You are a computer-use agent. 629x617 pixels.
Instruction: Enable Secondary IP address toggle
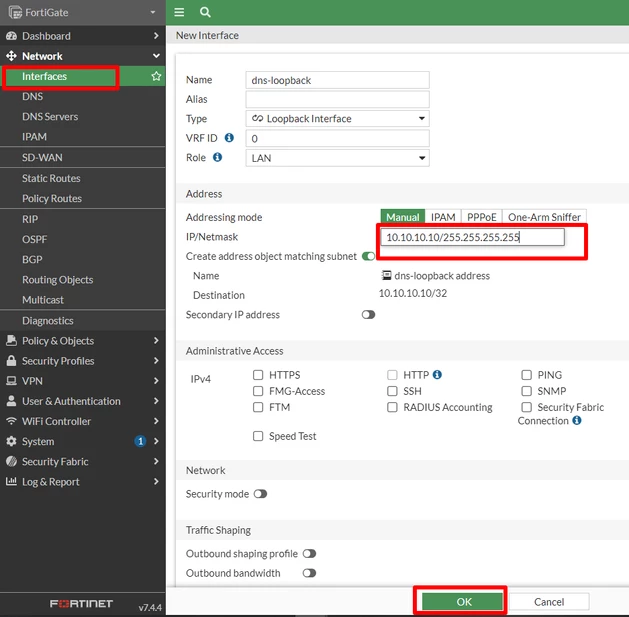[368, 315]
